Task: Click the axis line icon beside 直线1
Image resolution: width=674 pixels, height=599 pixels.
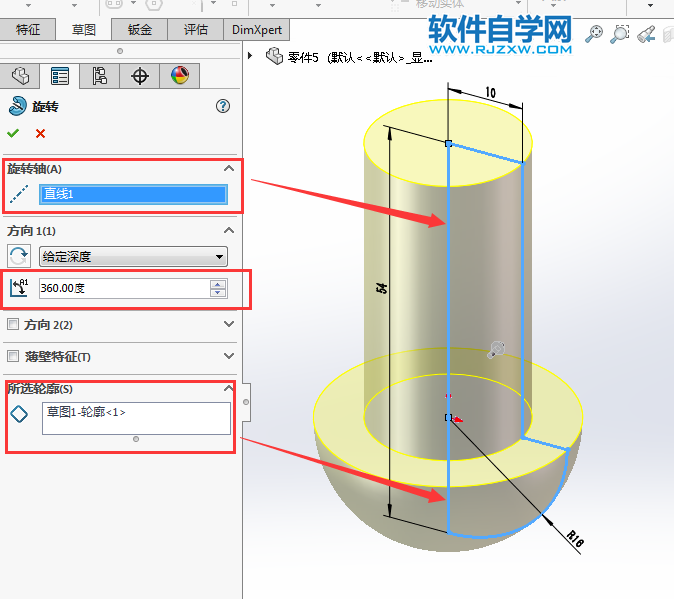Action: [x=19, y=194]
